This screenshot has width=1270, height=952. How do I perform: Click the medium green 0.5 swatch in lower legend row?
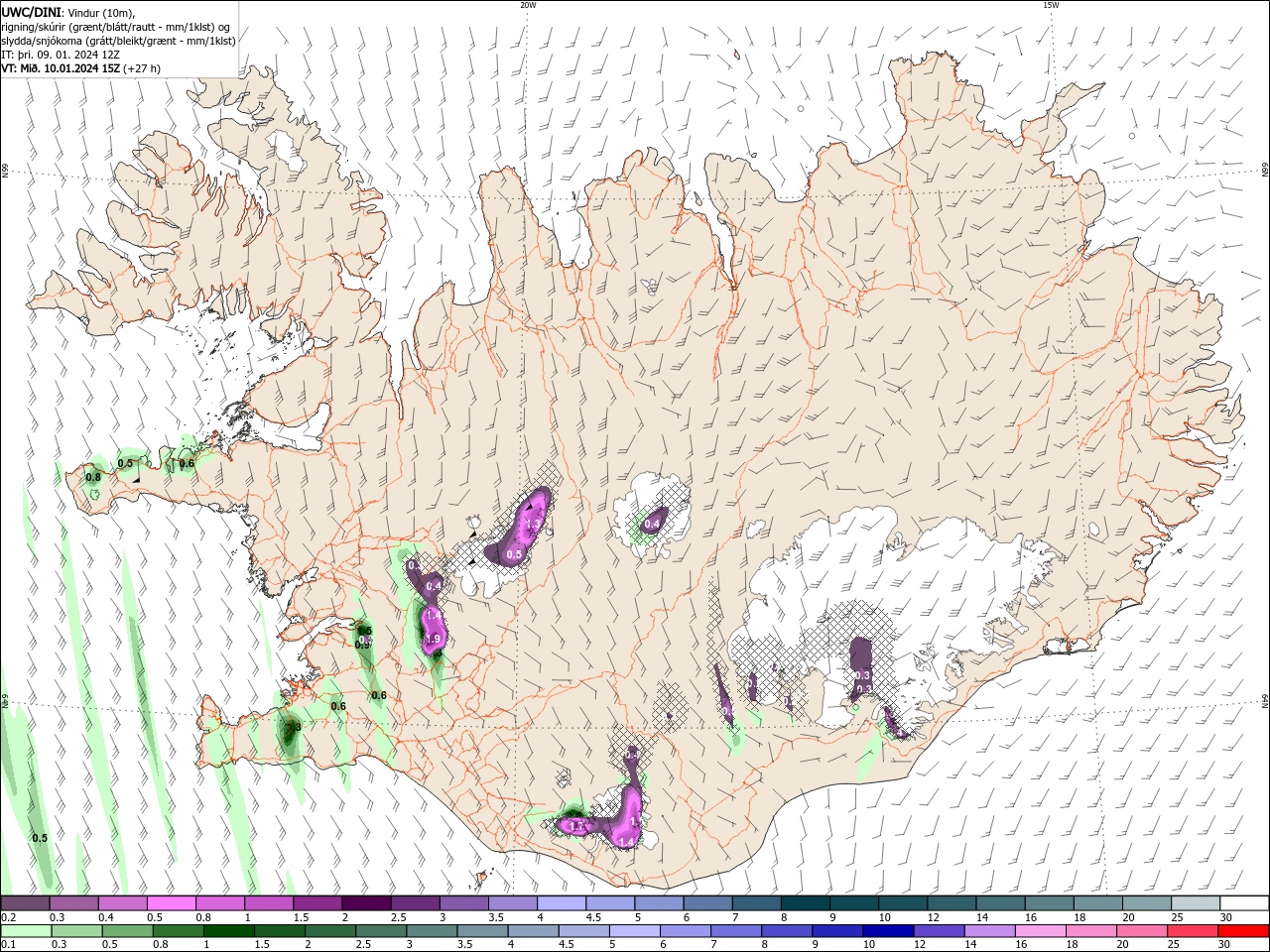128,931
